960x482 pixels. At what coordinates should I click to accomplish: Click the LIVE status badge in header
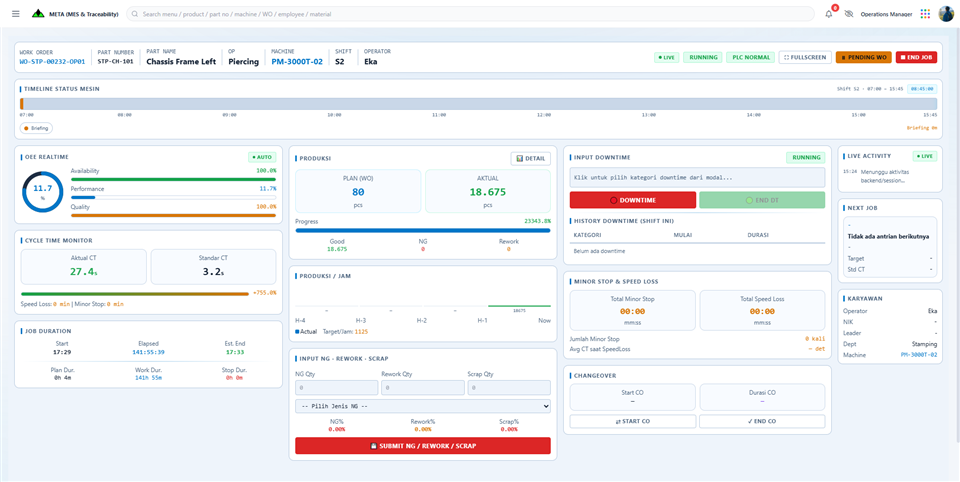666,57
